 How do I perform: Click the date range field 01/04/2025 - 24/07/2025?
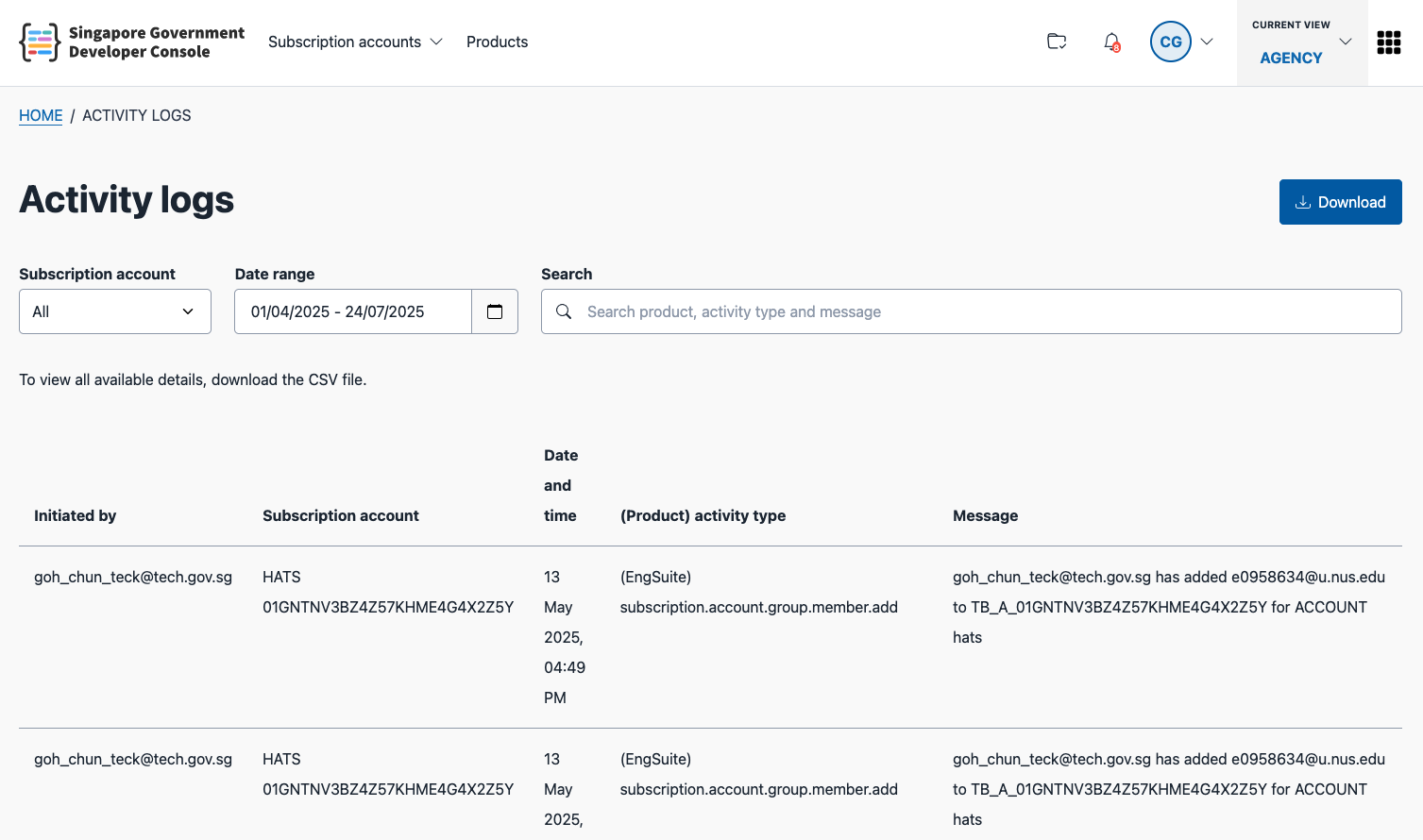click(x=353, y=311)
